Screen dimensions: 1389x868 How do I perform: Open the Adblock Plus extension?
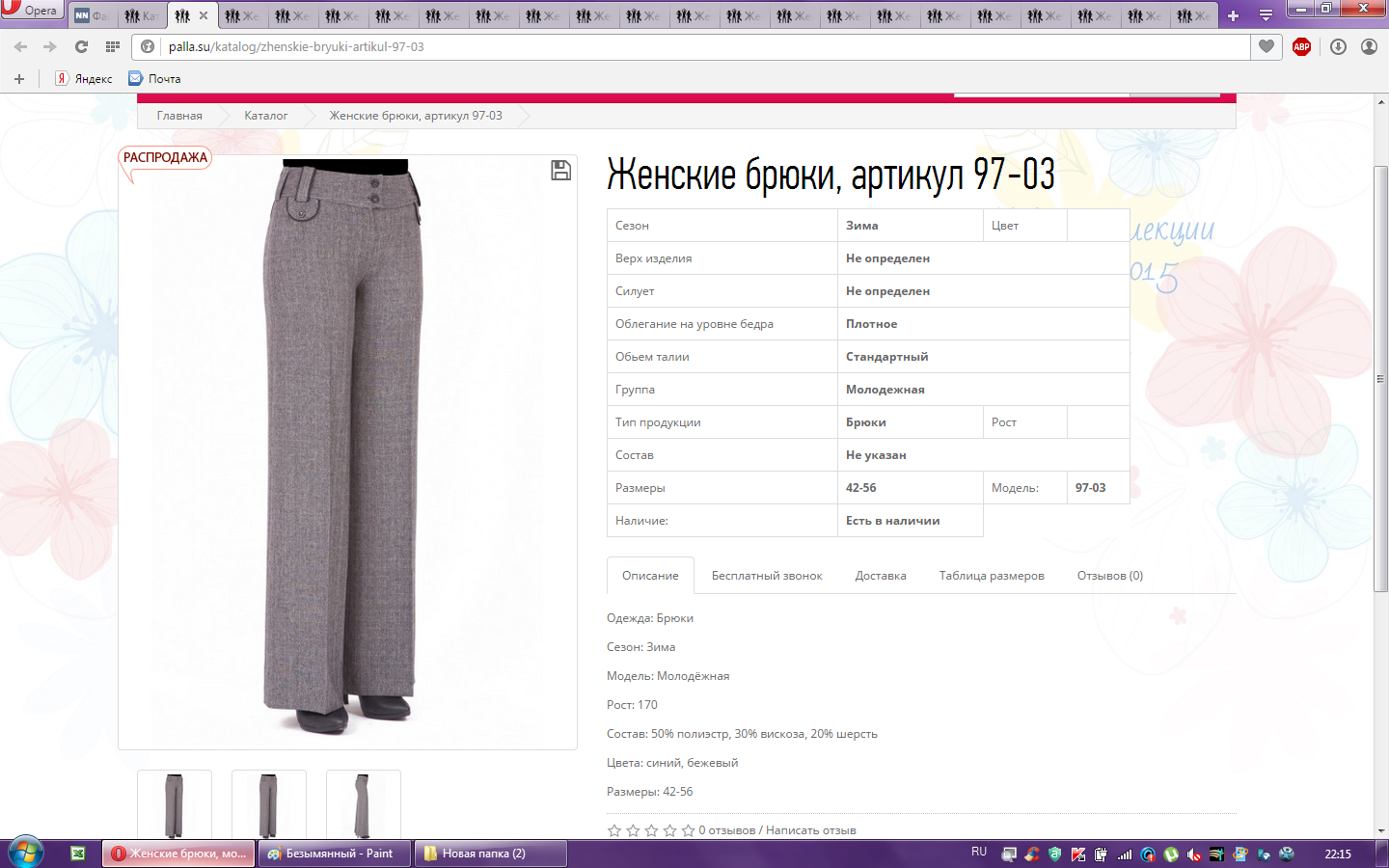tap(1301, 46)
